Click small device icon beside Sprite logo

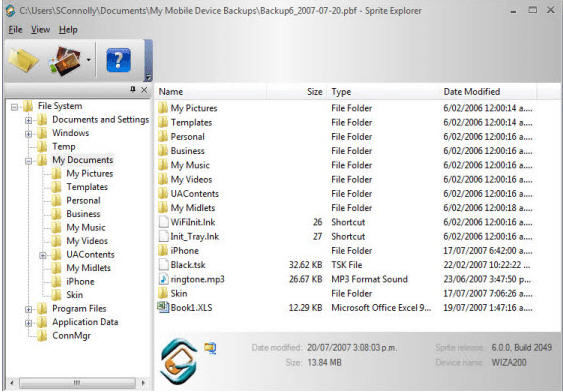(210, 348)
